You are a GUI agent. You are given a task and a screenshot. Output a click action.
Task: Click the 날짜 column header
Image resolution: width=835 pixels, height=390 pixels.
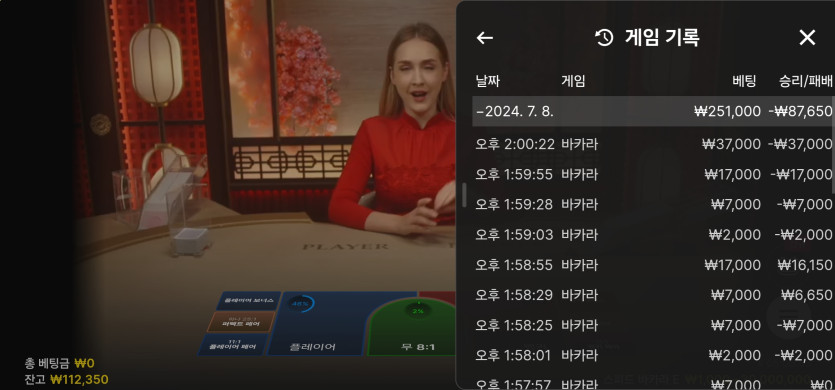click(x=487, y=82)
